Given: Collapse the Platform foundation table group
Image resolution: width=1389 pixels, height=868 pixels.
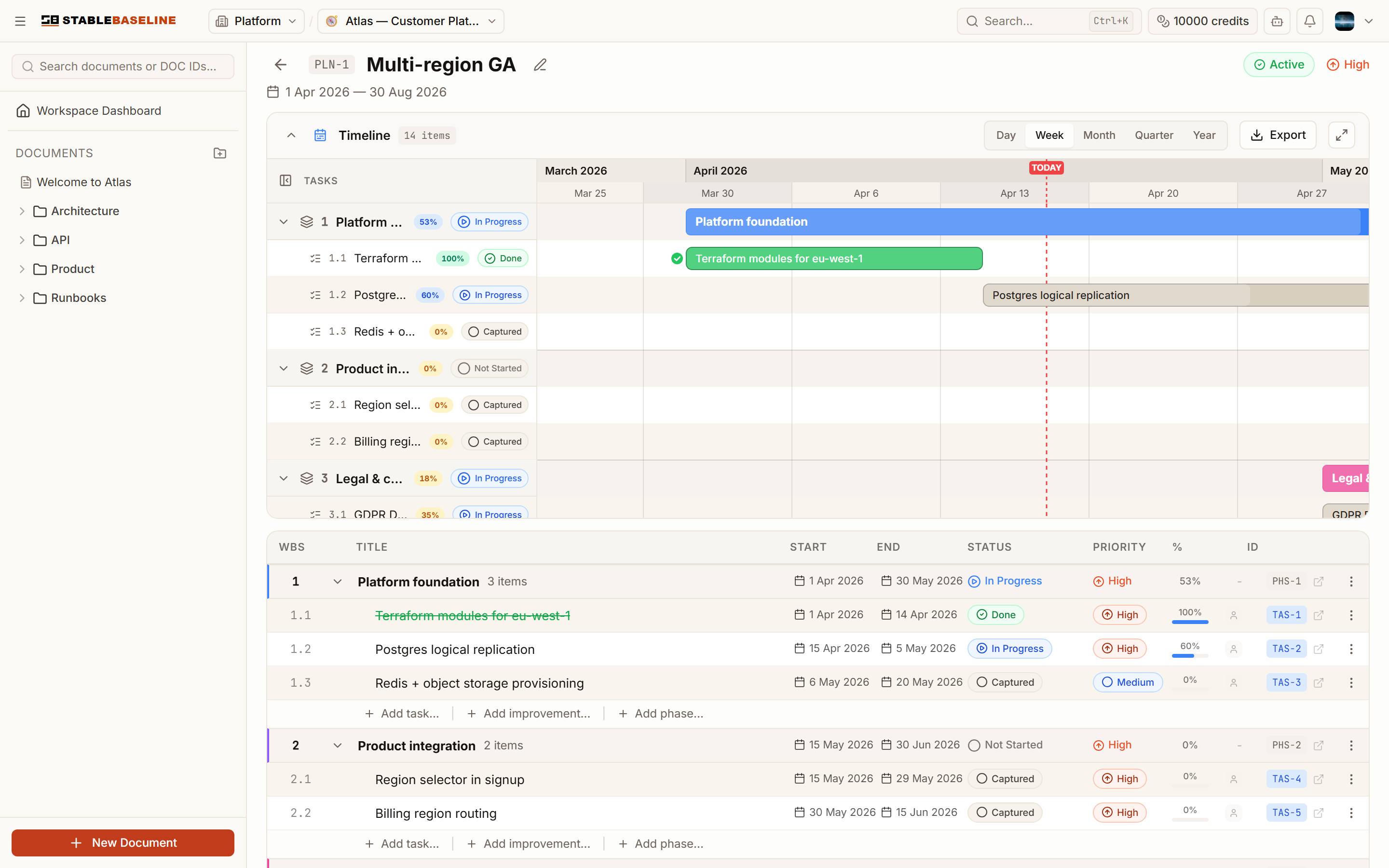Looking at the screenshot, I should [x=338, y=582].
